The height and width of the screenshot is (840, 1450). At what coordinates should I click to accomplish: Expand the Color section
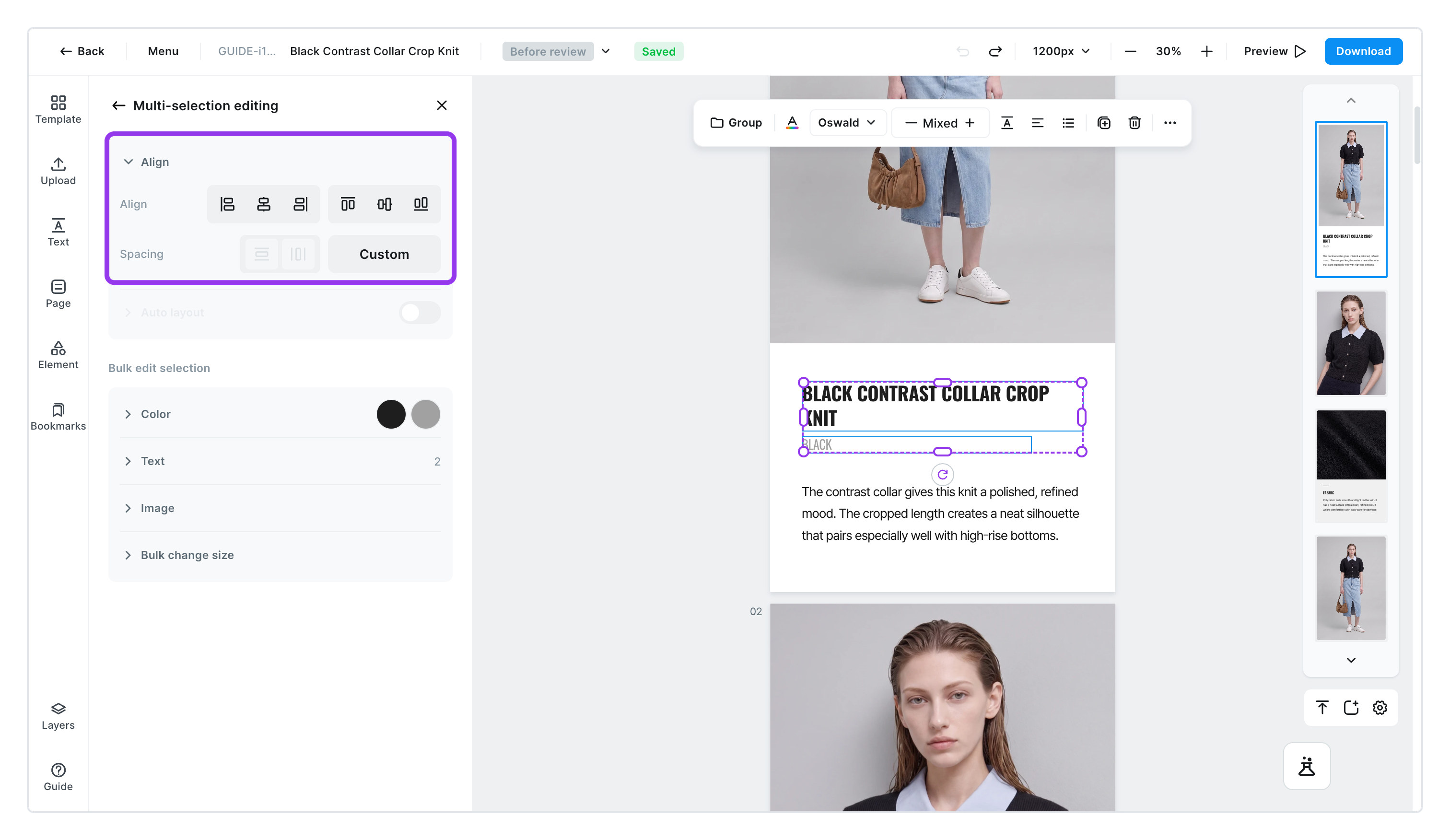(128, 414)
